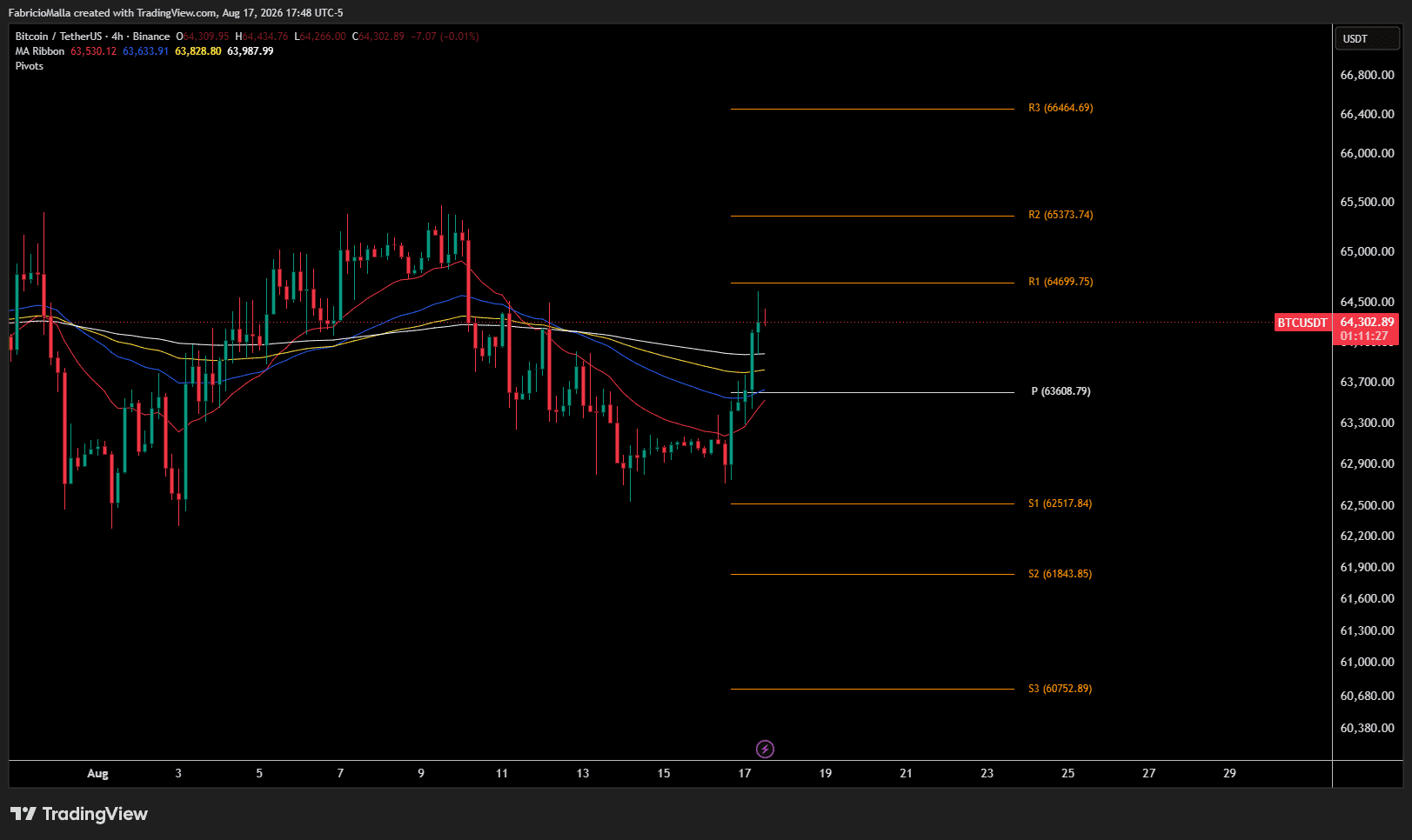Click the 65,500.00 price axis label
Screen dimensions: 1412x840
pos(1368,202)
